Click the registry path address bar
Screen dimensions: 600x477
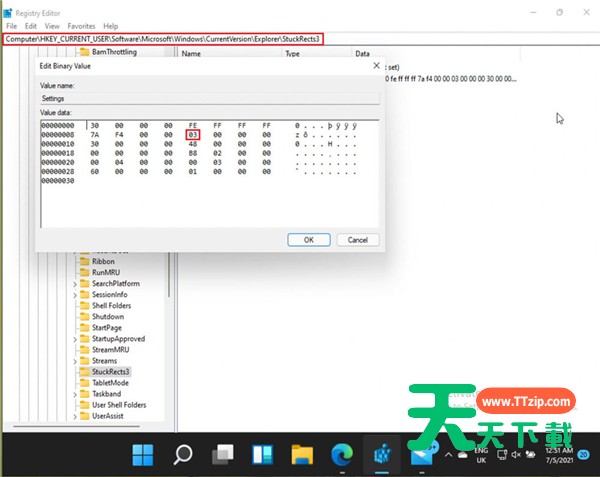point(163,38)
